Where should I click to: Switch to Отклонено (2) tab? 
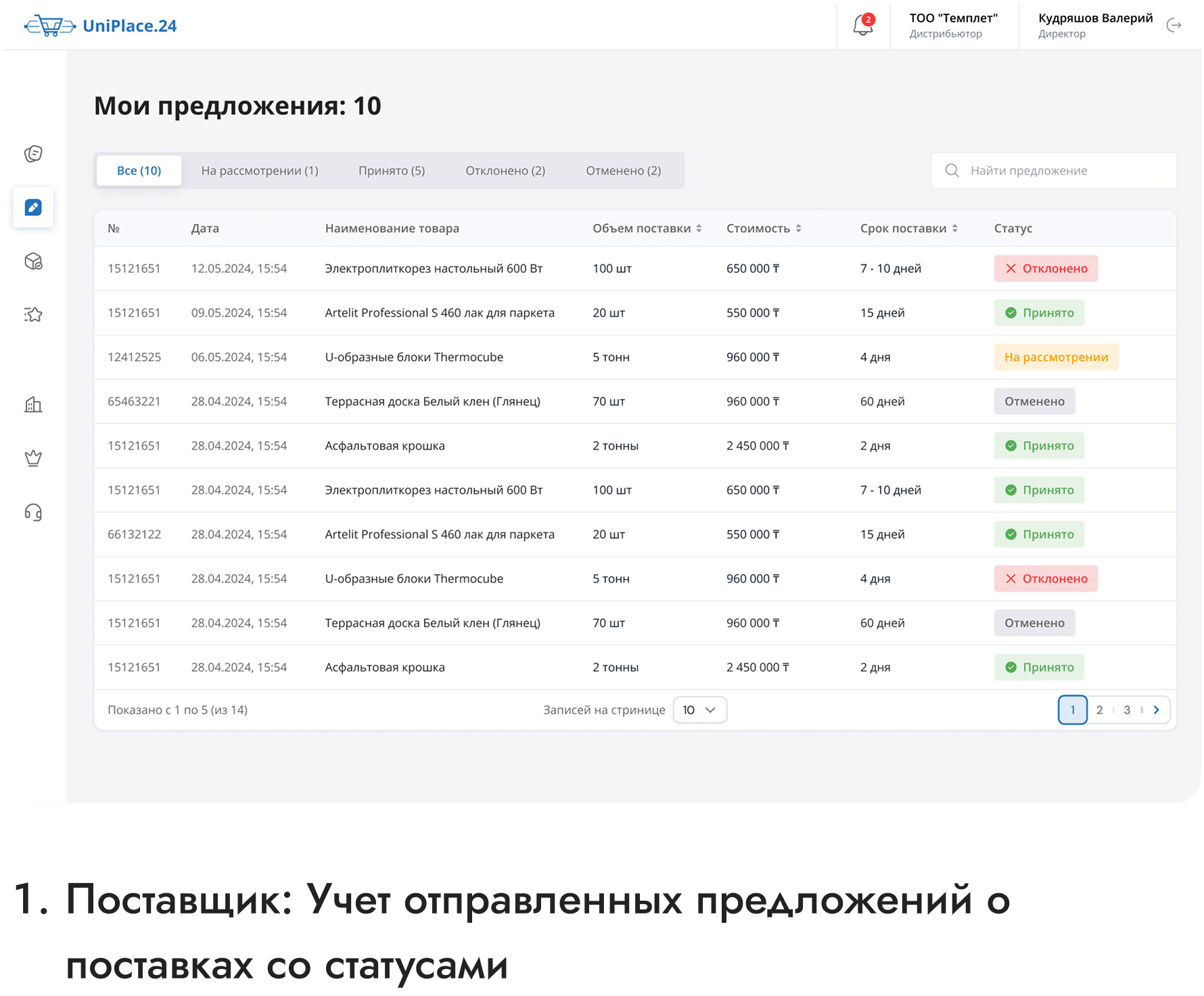(505, 170)
